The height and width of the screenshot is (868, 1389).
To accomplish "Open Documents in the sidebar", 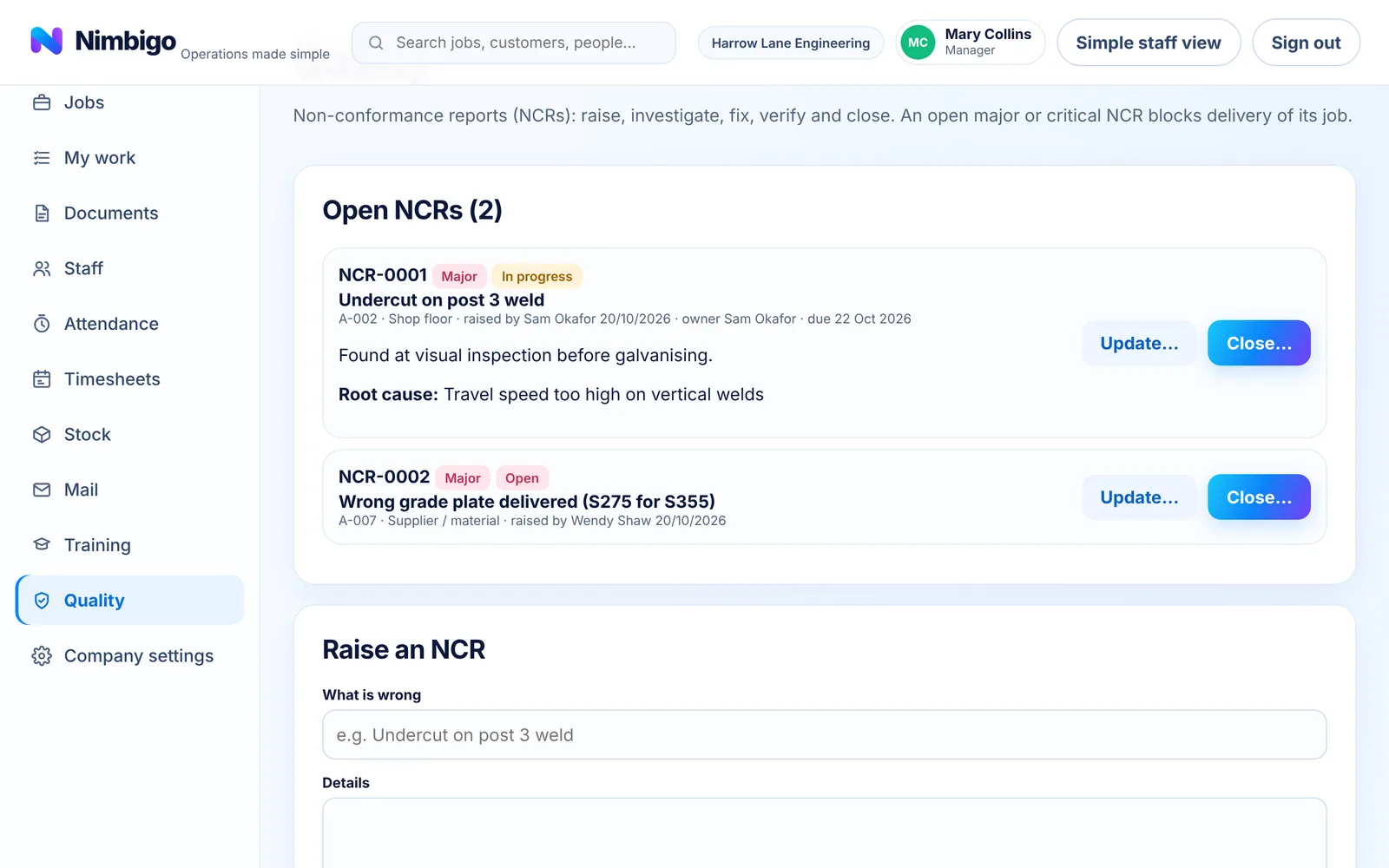I will [130, 214].
